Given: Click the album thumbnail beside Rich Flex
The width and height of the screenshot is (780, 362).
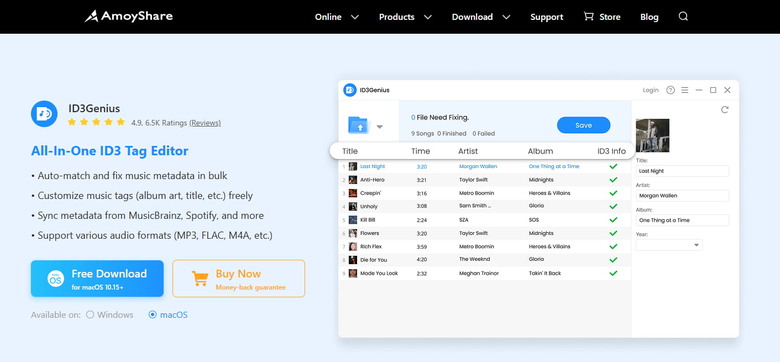Looking at the screenshot, I should 353,246.
